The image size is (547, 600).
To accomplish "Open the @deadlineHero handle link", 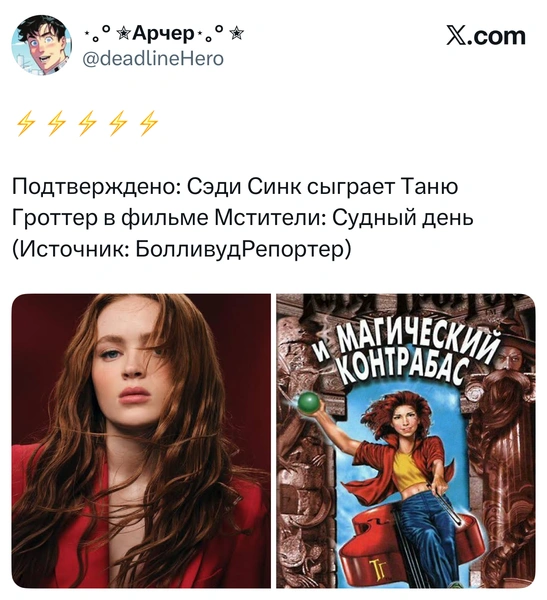I will tap(153, 59).
